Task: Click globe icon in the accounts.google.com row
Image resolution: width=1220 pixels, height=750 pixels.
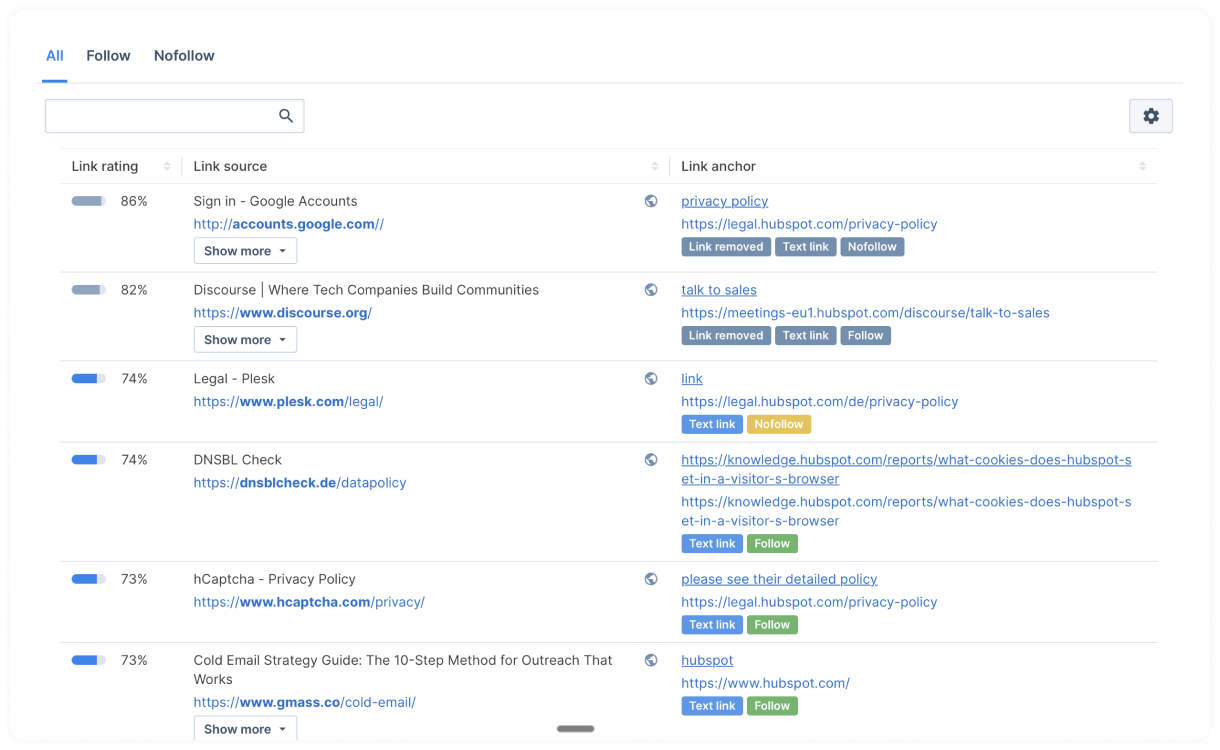Action: click(651, 201)
